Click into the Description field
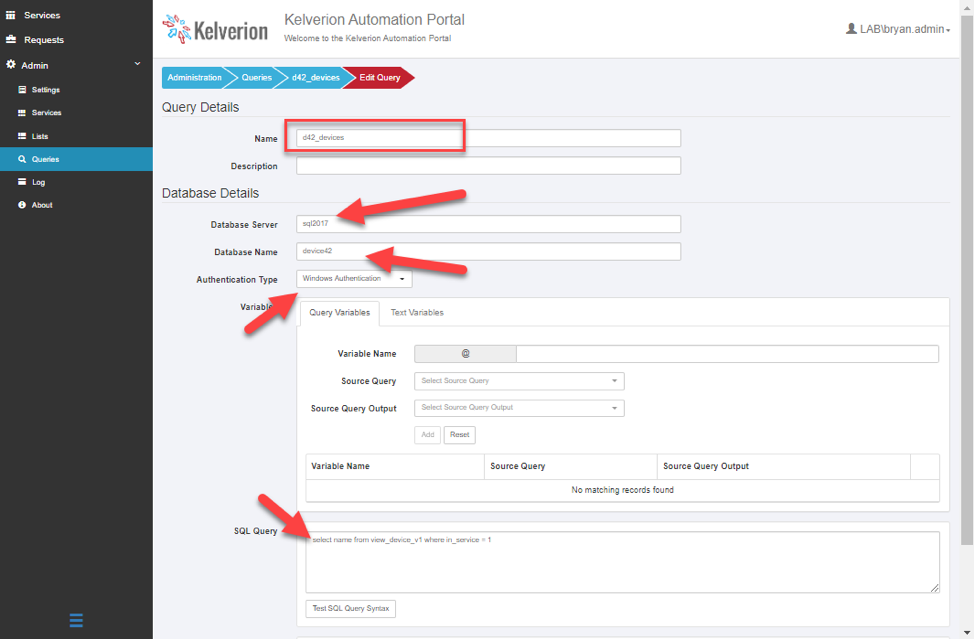Viewport: 974px width, 639px height. (488, 166)
